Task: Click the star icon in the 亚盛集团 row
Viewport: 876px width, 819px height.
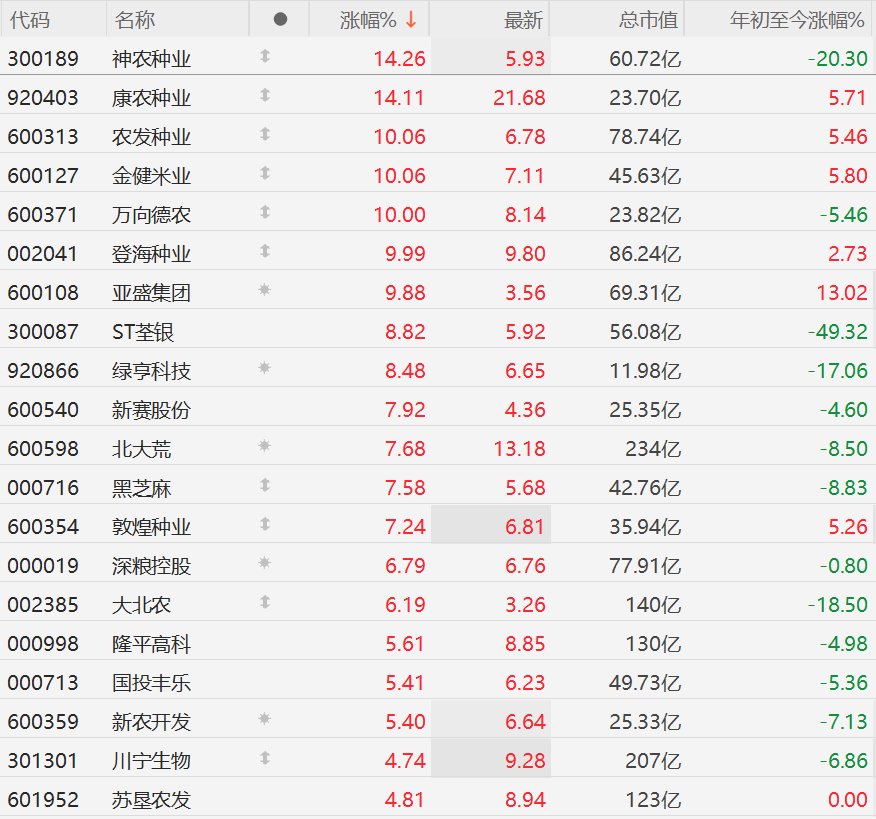Action: click(265, 290)
